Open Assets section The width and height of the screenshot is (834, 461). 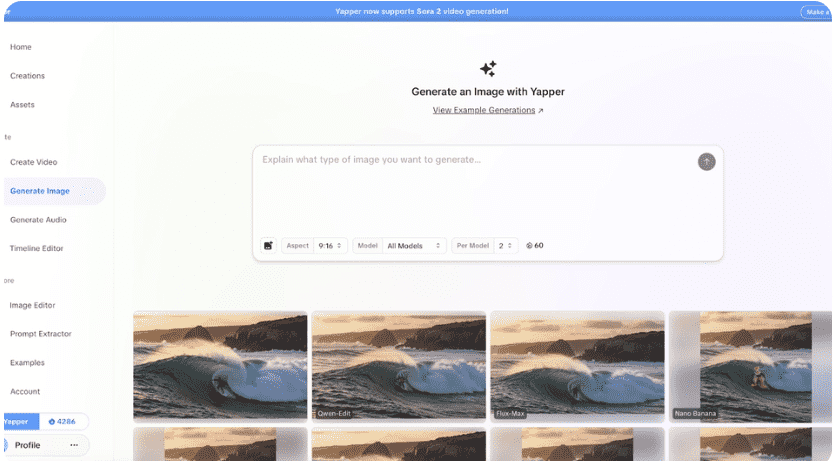[x=22, y=105]
